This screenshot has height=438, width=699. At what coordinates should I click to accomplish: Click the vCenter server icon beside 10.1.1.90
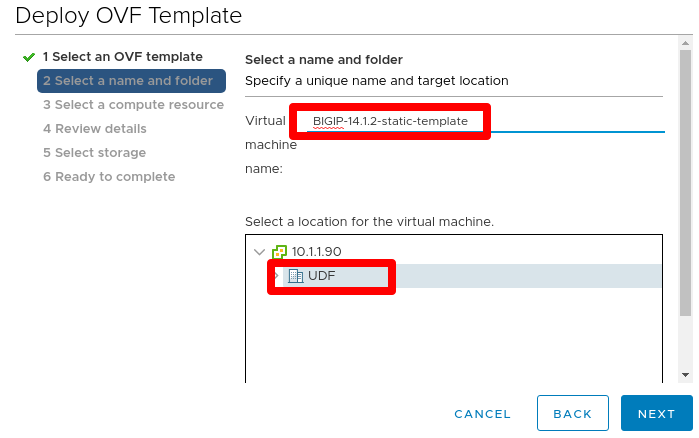[280, 252]
